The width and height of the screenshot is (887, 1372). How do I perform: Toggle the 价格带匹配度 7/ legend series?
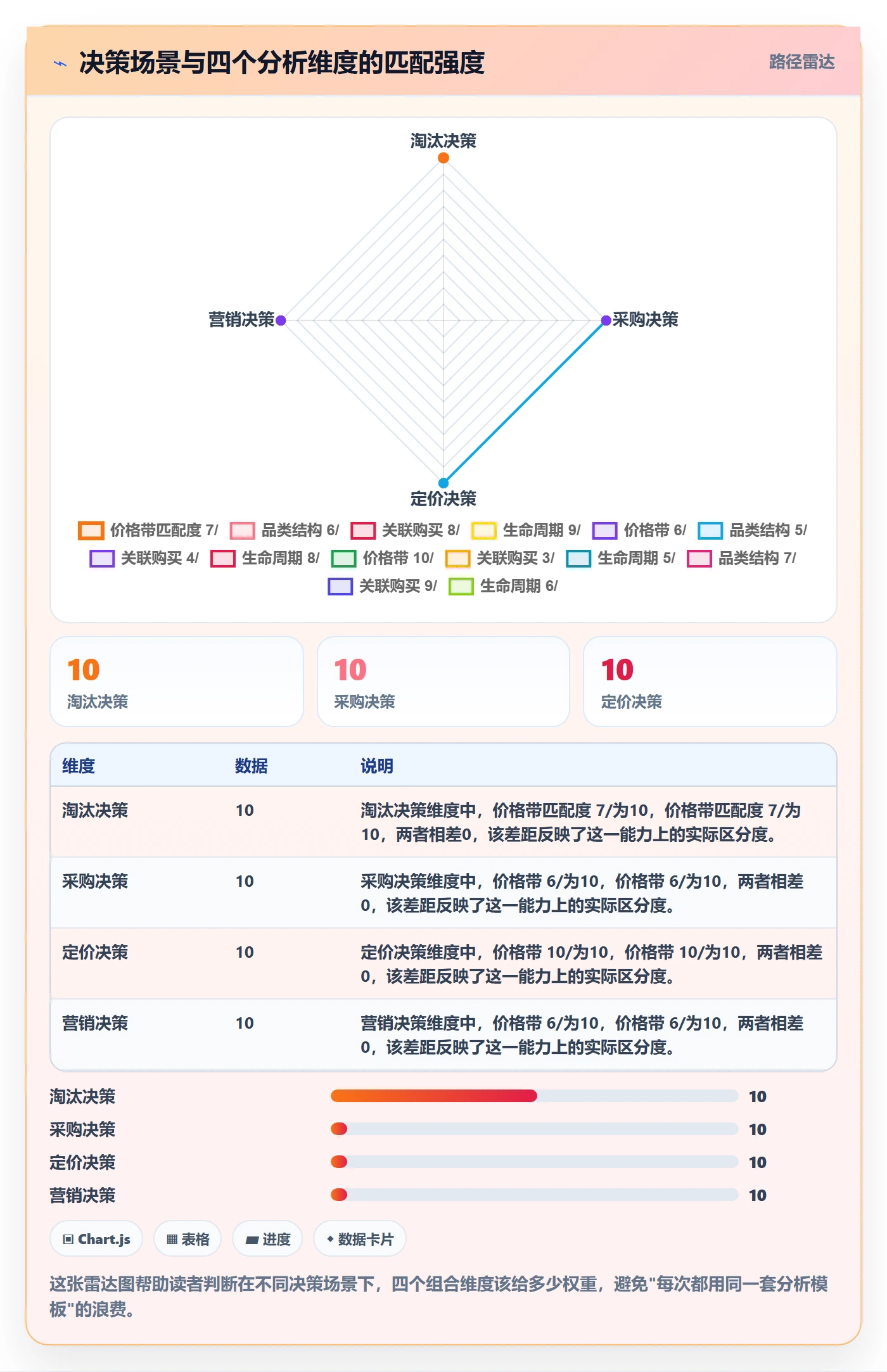[148, 530]
